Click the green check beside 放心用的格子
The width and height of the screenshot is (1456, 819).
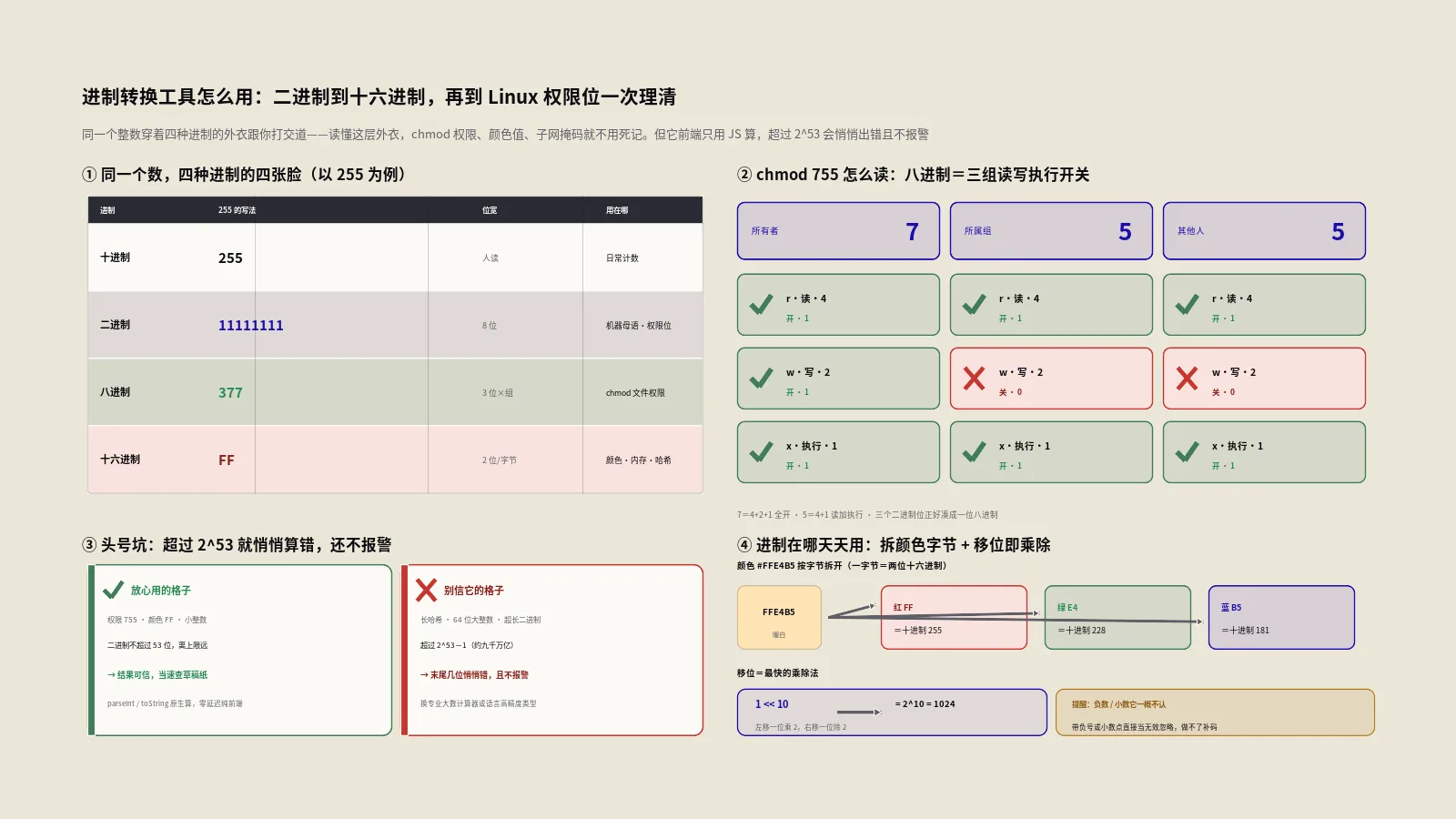[x=113, y=591]
